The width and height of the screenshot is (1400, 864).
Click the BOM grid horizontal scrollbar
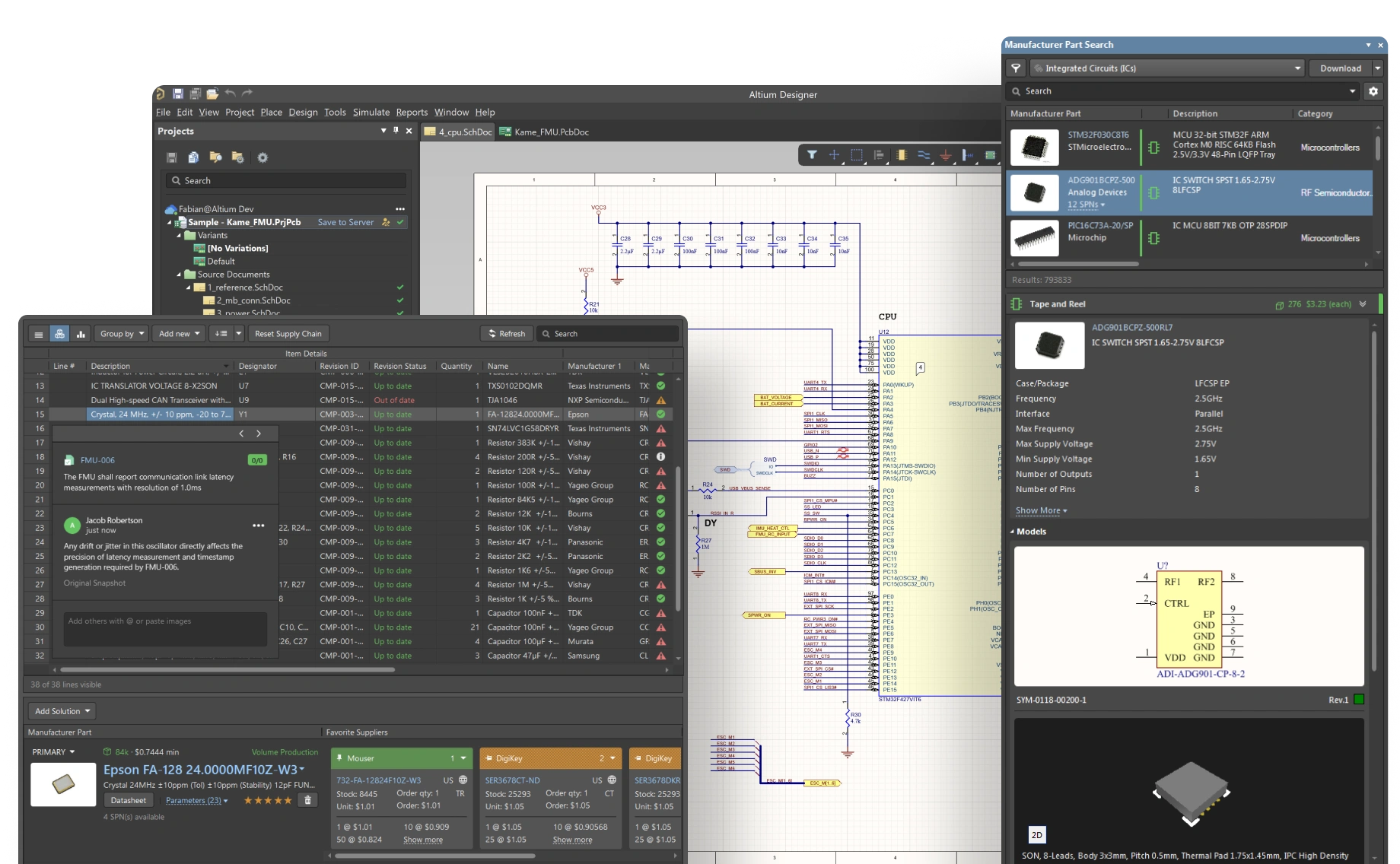click(228, 670)
